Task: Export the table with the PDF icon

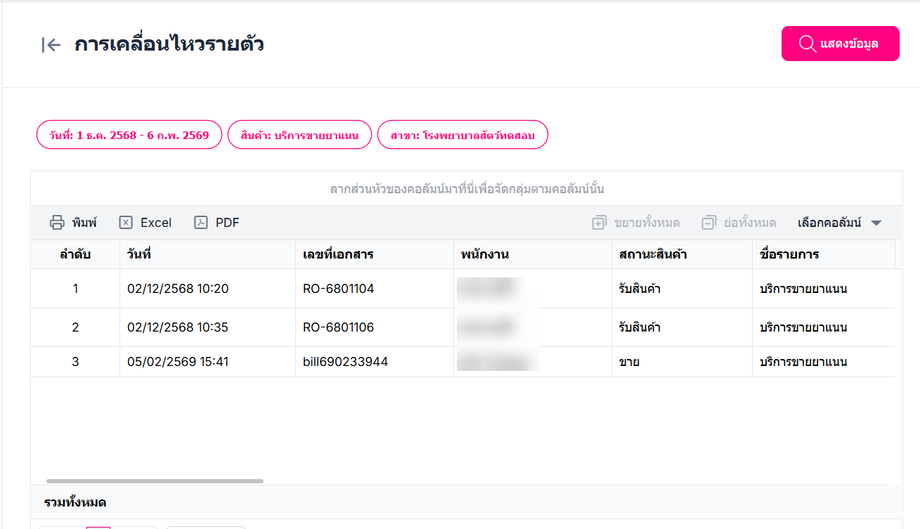Action: pyautogui.click(x=201, y=223)
